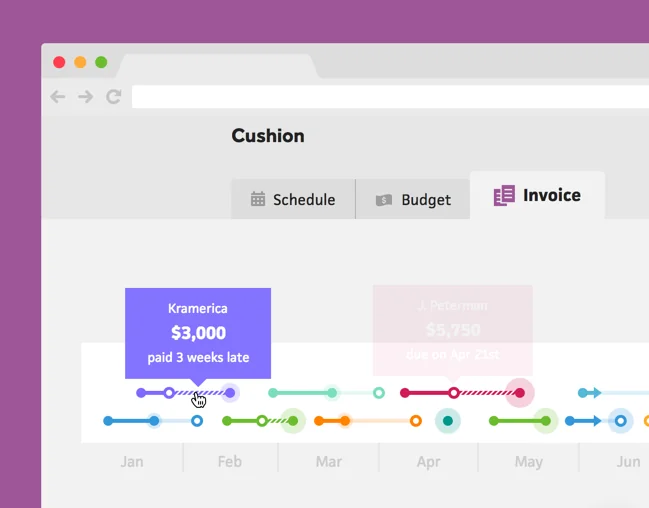649x508 pixels.
Task: Click the teal hollow circle marker
Action: (379, 393)
